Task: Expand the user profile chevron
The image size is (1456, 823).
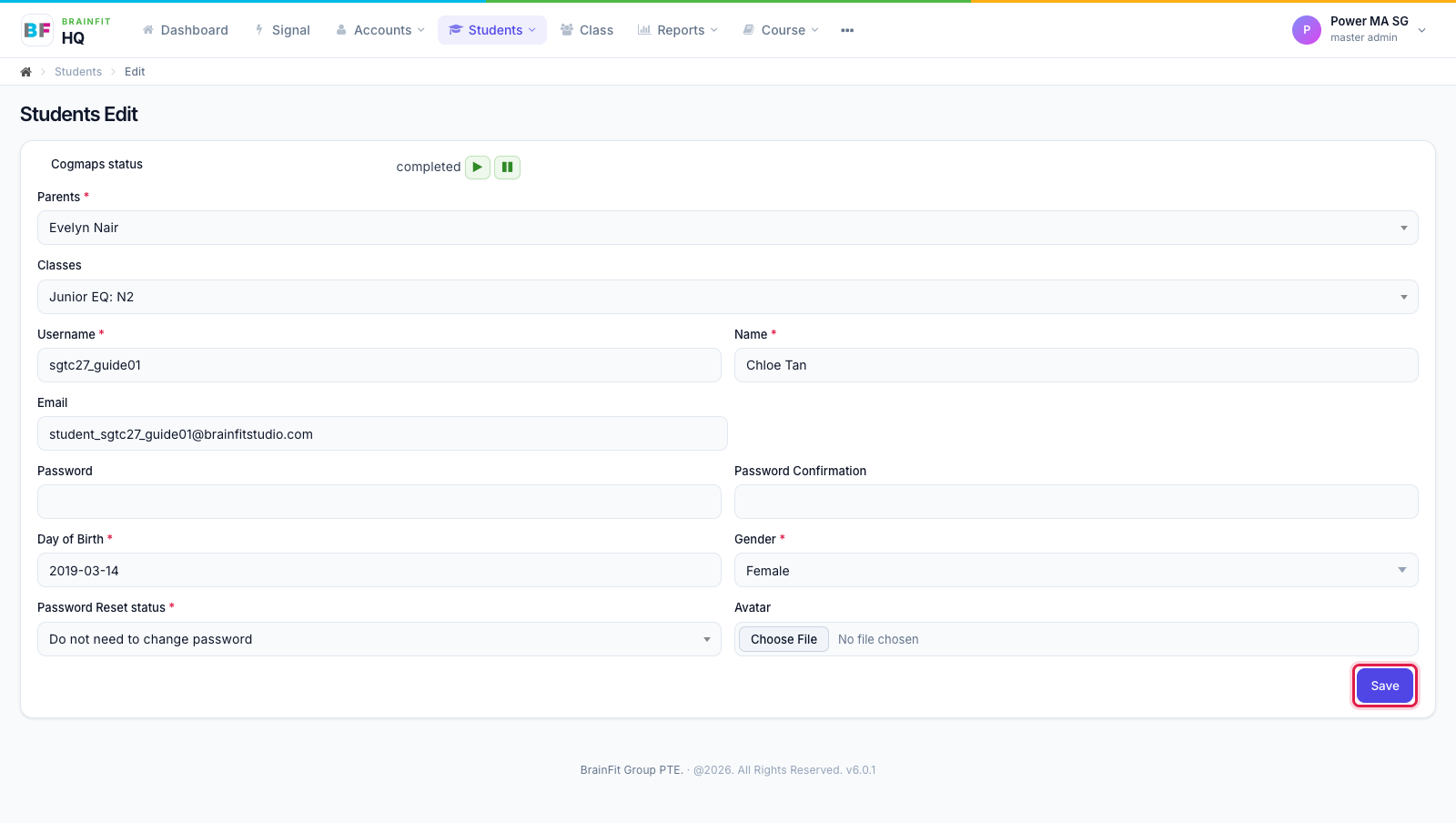Action: (1422, 30)
